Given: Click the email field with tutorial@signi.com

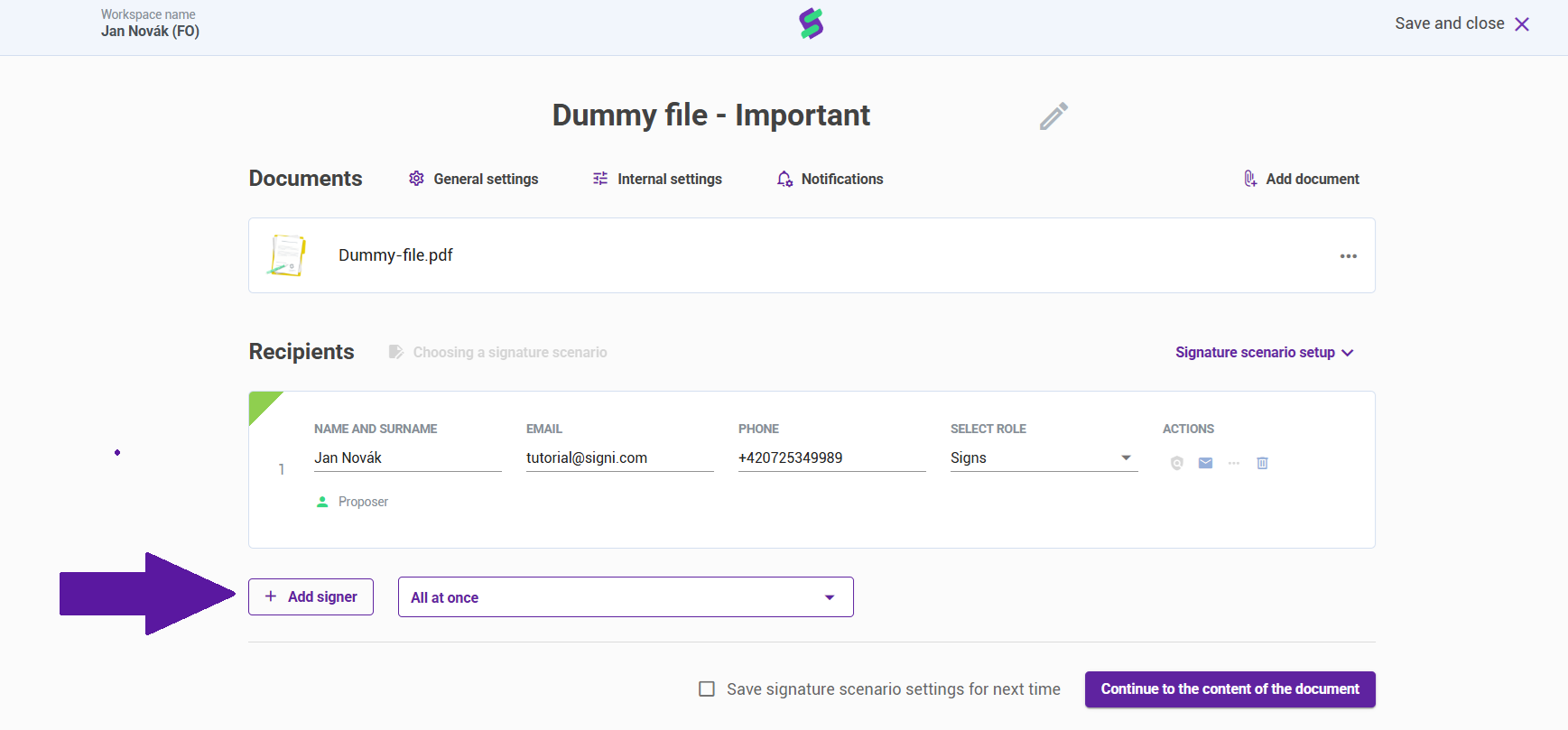Looking at the screenshot, I should click(619, 458).
